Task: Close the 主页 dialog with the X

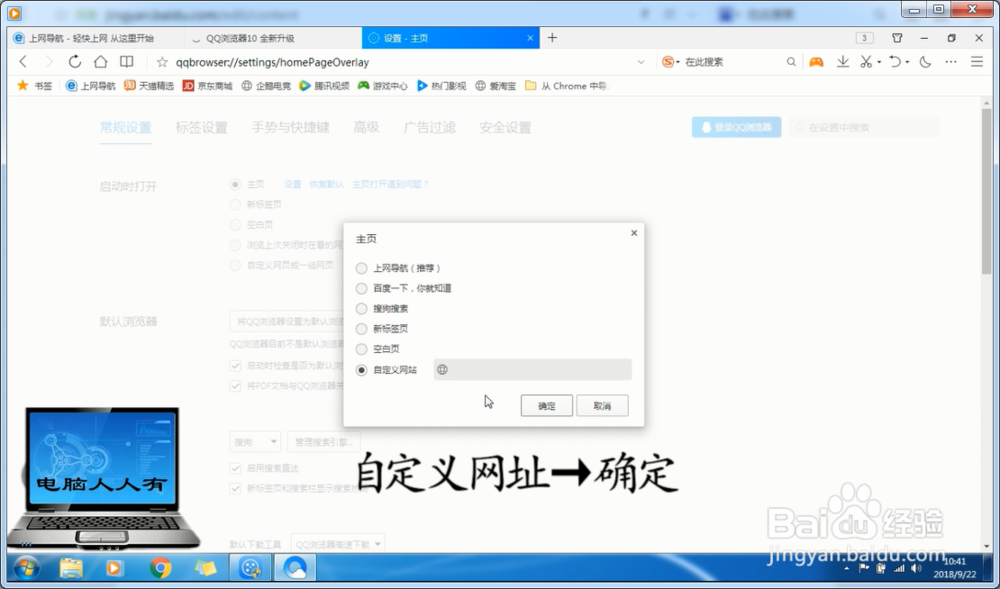Action: 634,233
